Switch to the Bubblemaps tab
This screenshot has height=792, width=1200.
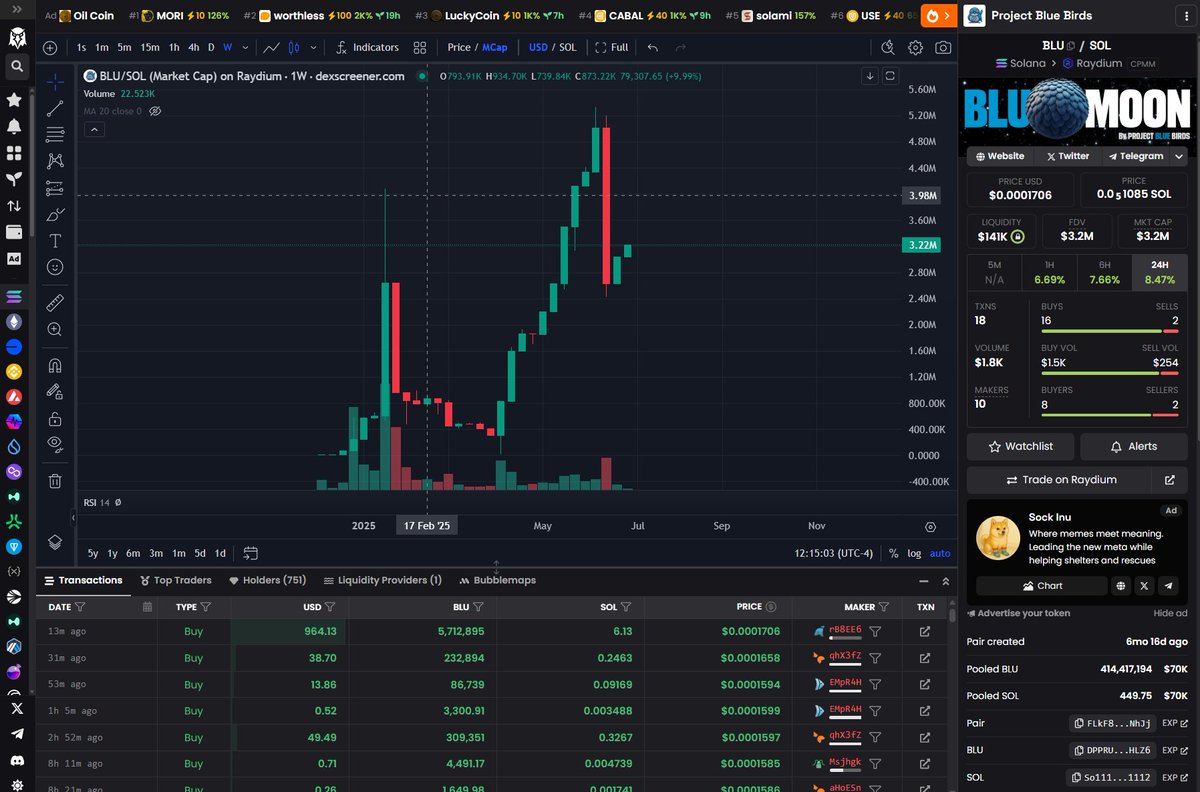[497, 580]
